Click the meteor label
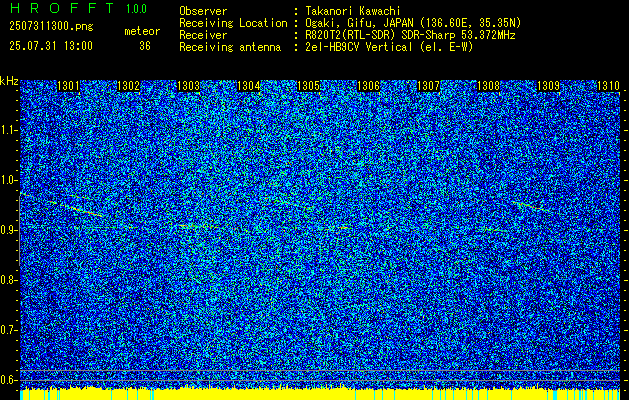629x400 pixels. pos(142,31)
